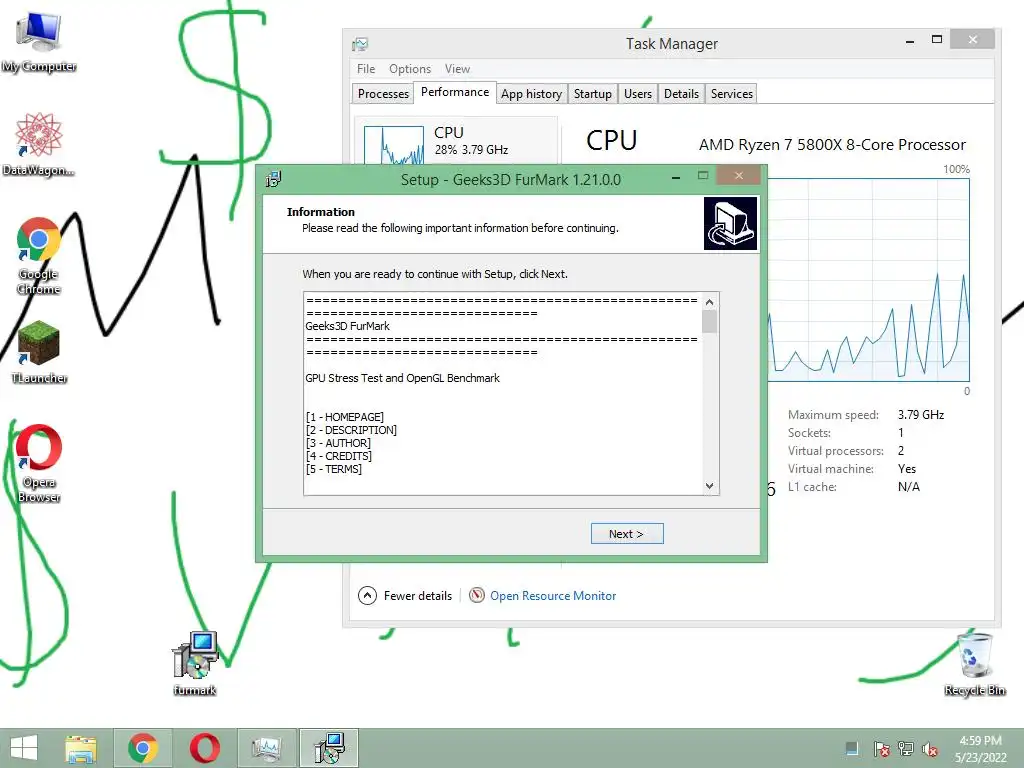Viewport: 1024px width, 768px height.
Task: Click the information box scrollbar thumb
Action: (x=709, y=322)
